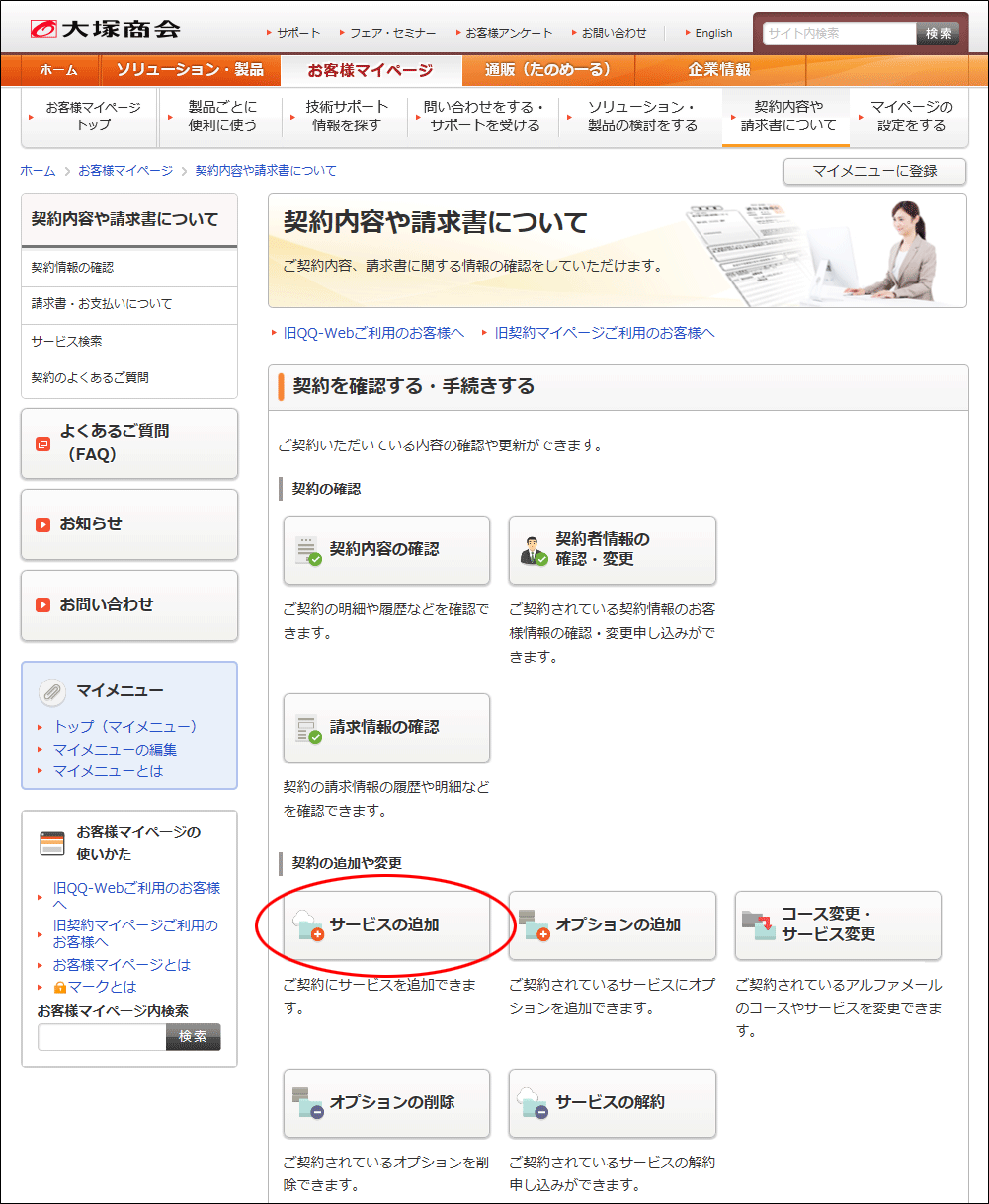Click the お問い合わせ header link
The image size is (989, 1204).
(613, 33)
